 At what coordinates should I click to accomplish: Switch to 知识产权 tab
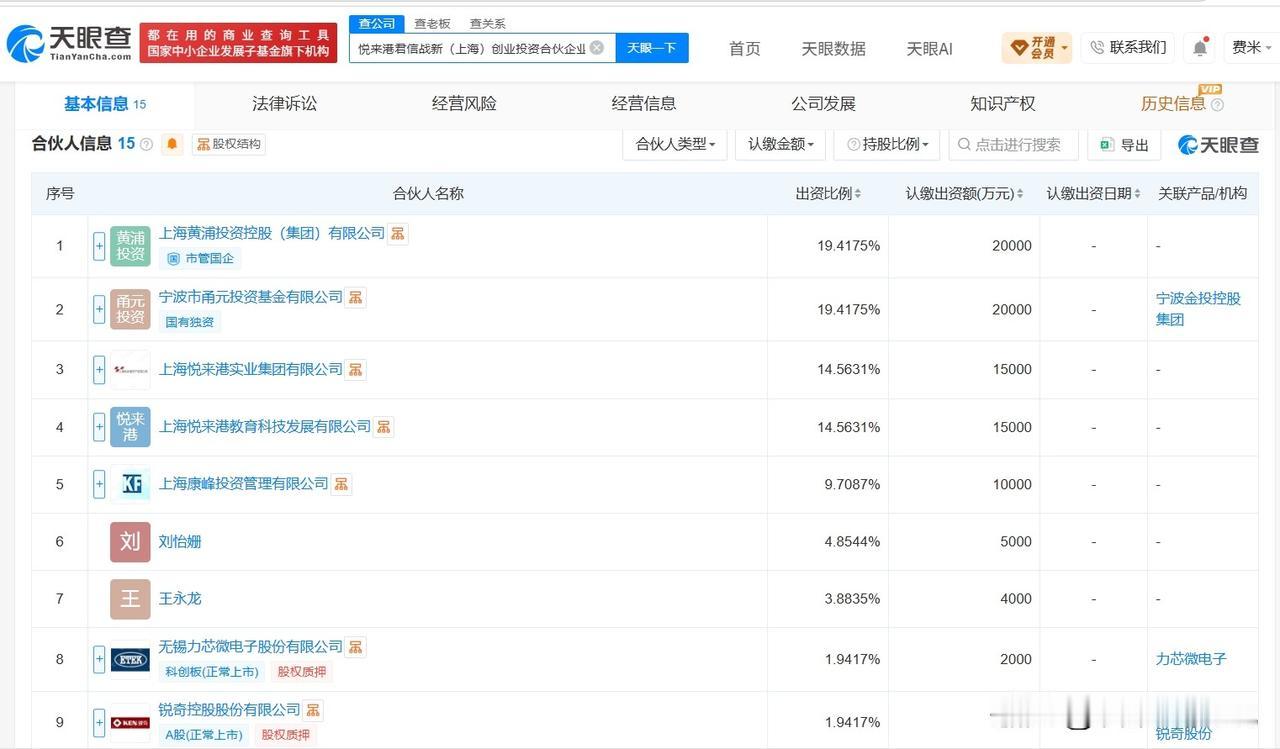(1003, 104)
